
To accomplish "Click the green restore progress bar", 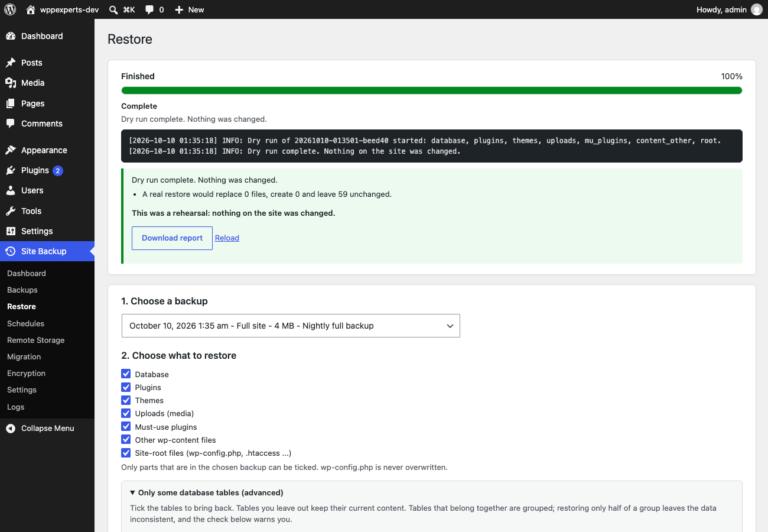I will [432, 91].
